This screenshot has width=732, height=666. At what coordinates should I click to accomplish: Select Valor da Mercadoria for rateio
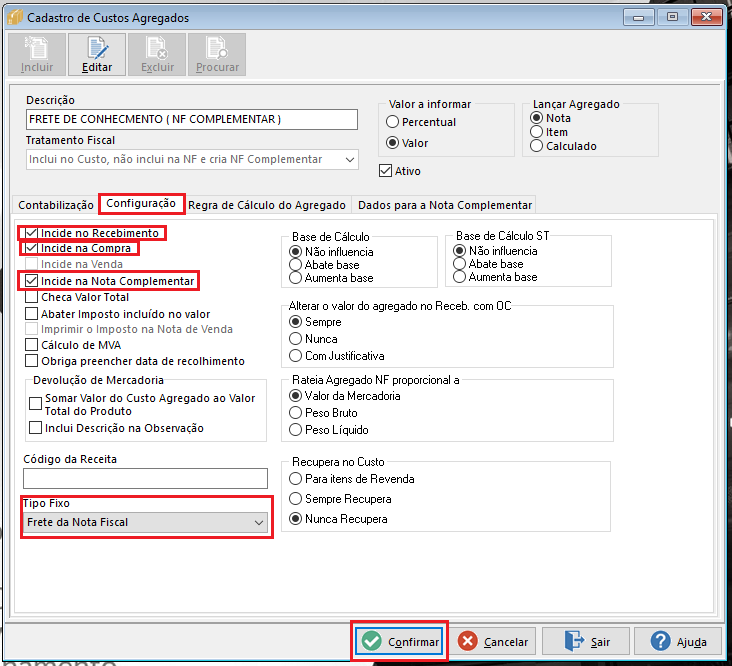345,396
